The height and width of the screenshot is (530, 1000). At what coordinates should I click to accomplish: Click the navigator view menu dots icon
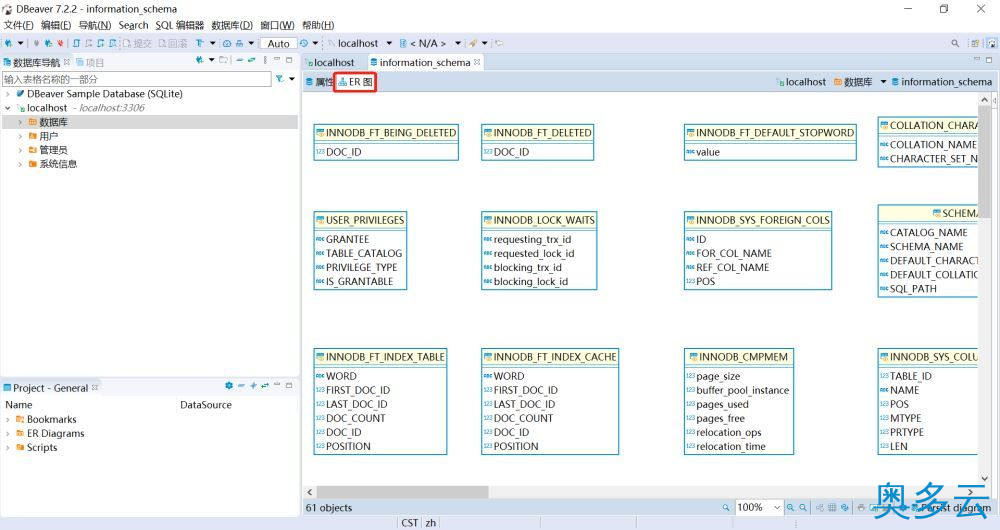(265, 60)
